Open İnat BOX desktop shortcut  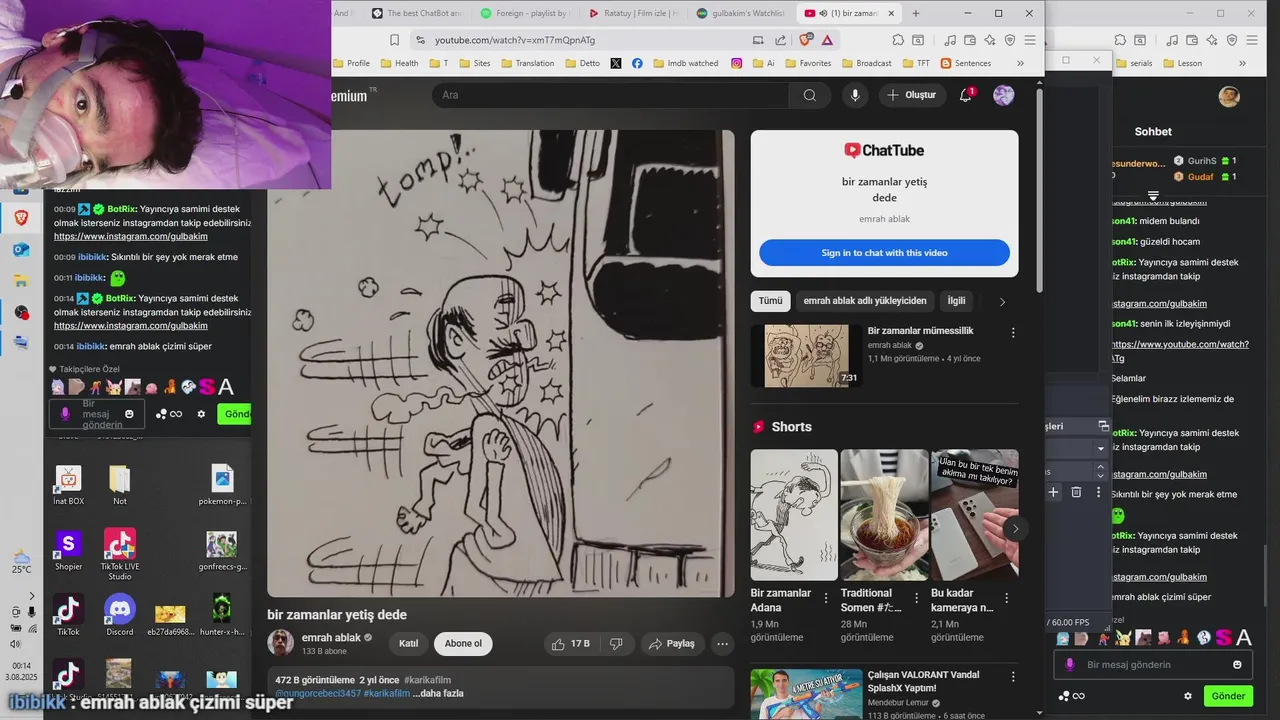tap(68, 486)
